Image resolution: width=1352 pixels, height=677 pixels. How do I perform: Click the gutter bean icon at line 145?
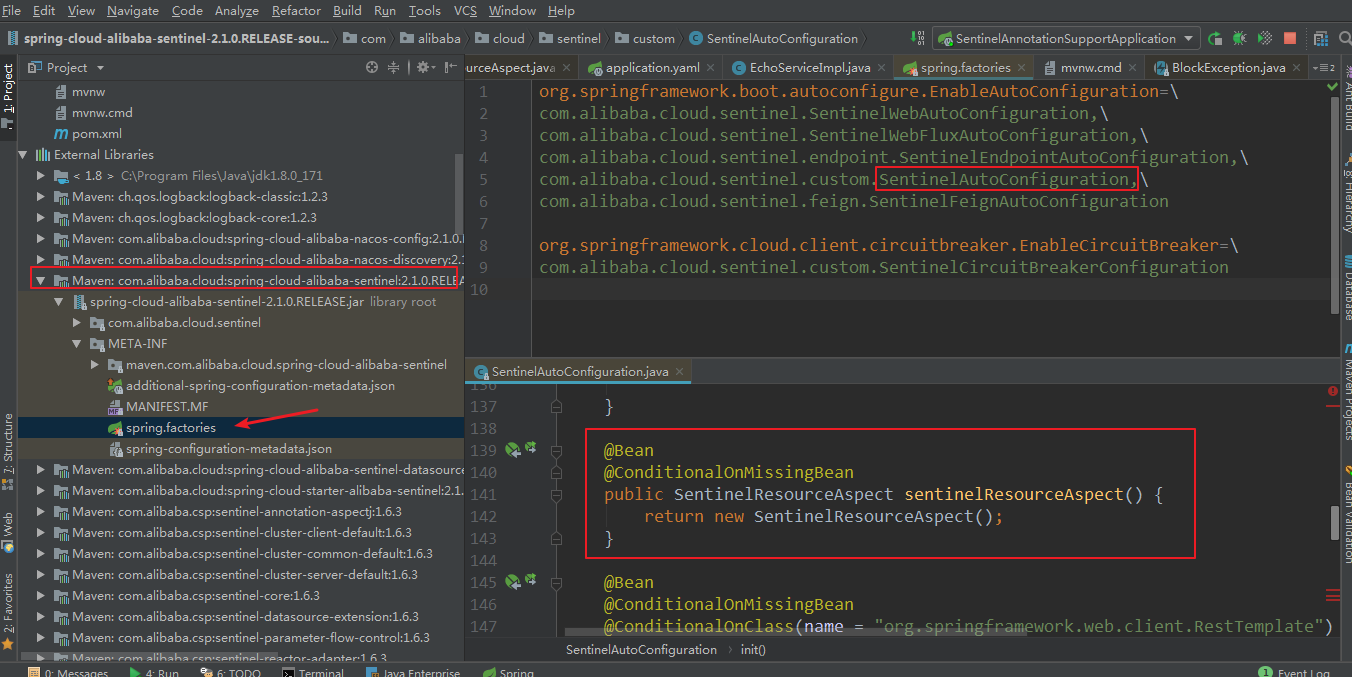(x=513, y=582)
